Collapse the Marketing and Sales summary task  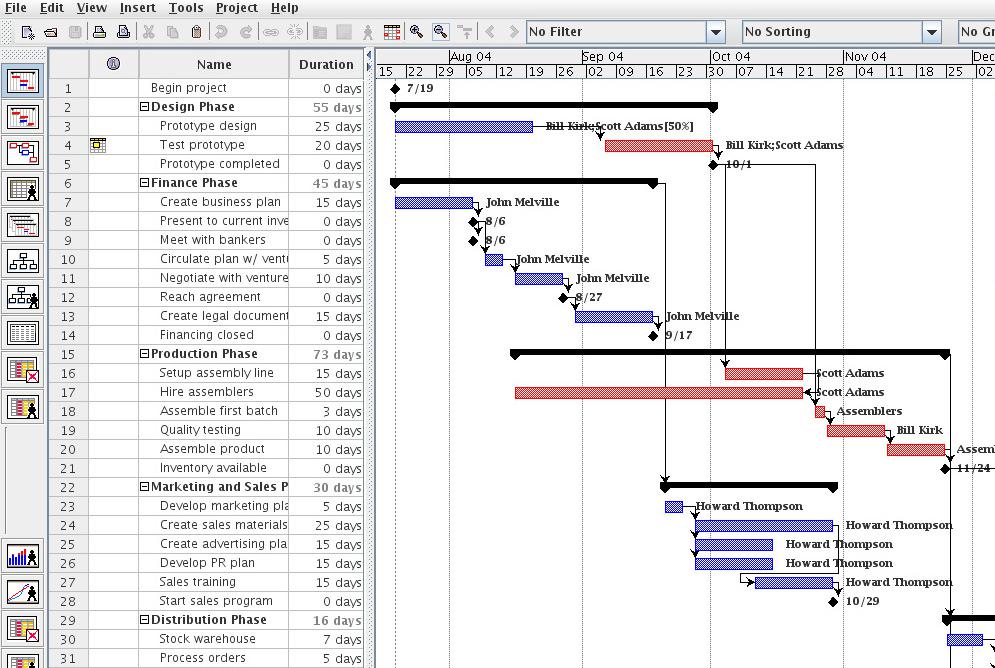click(144, 487)
